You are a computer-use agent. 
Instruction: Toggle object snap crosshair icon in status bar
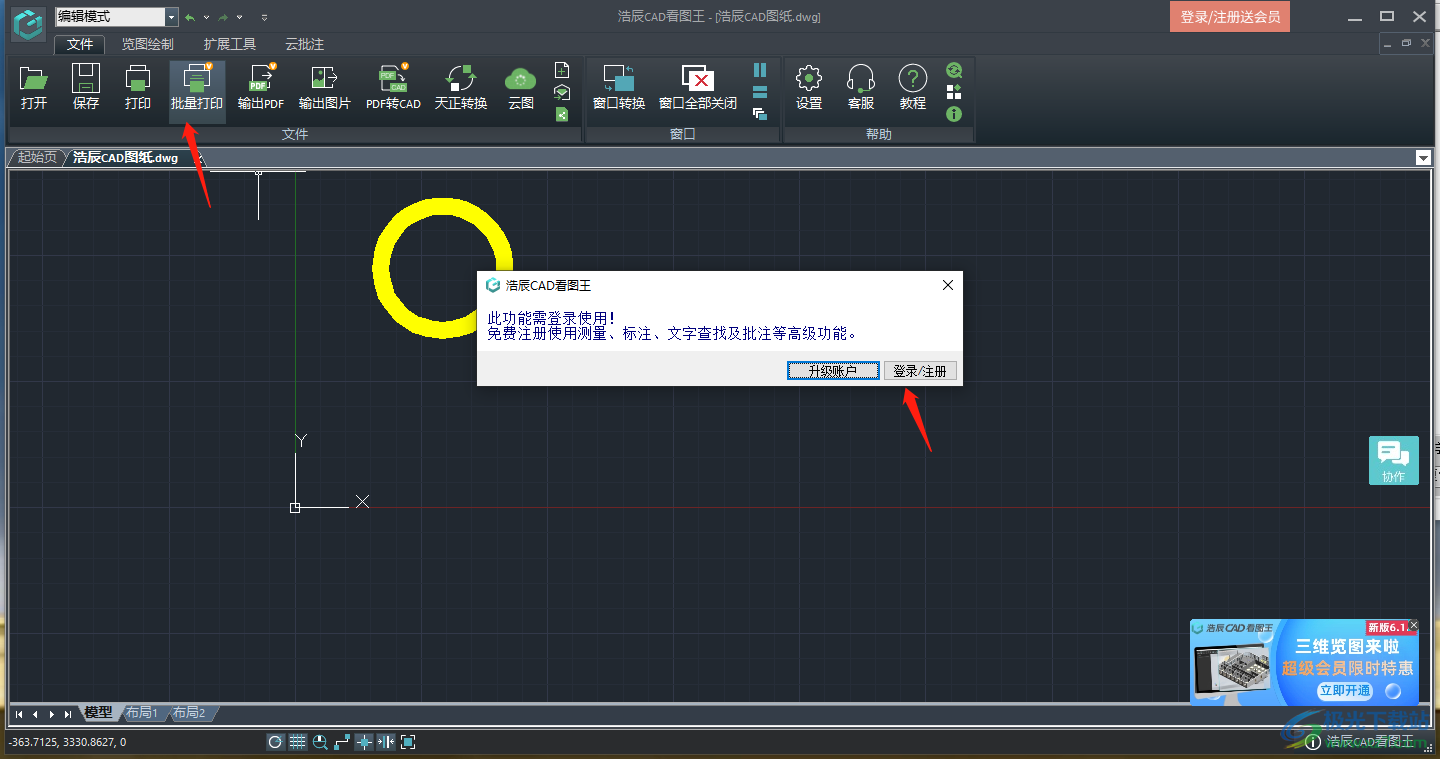coord(364,742)
